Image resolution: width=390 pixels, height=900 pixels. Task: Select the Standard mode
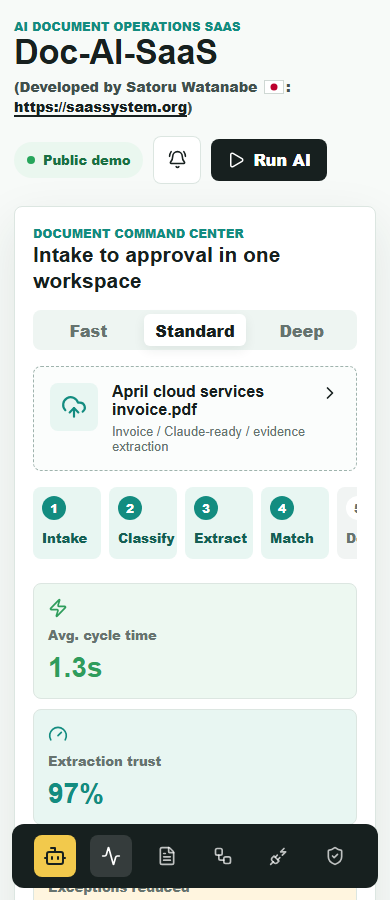195,331
